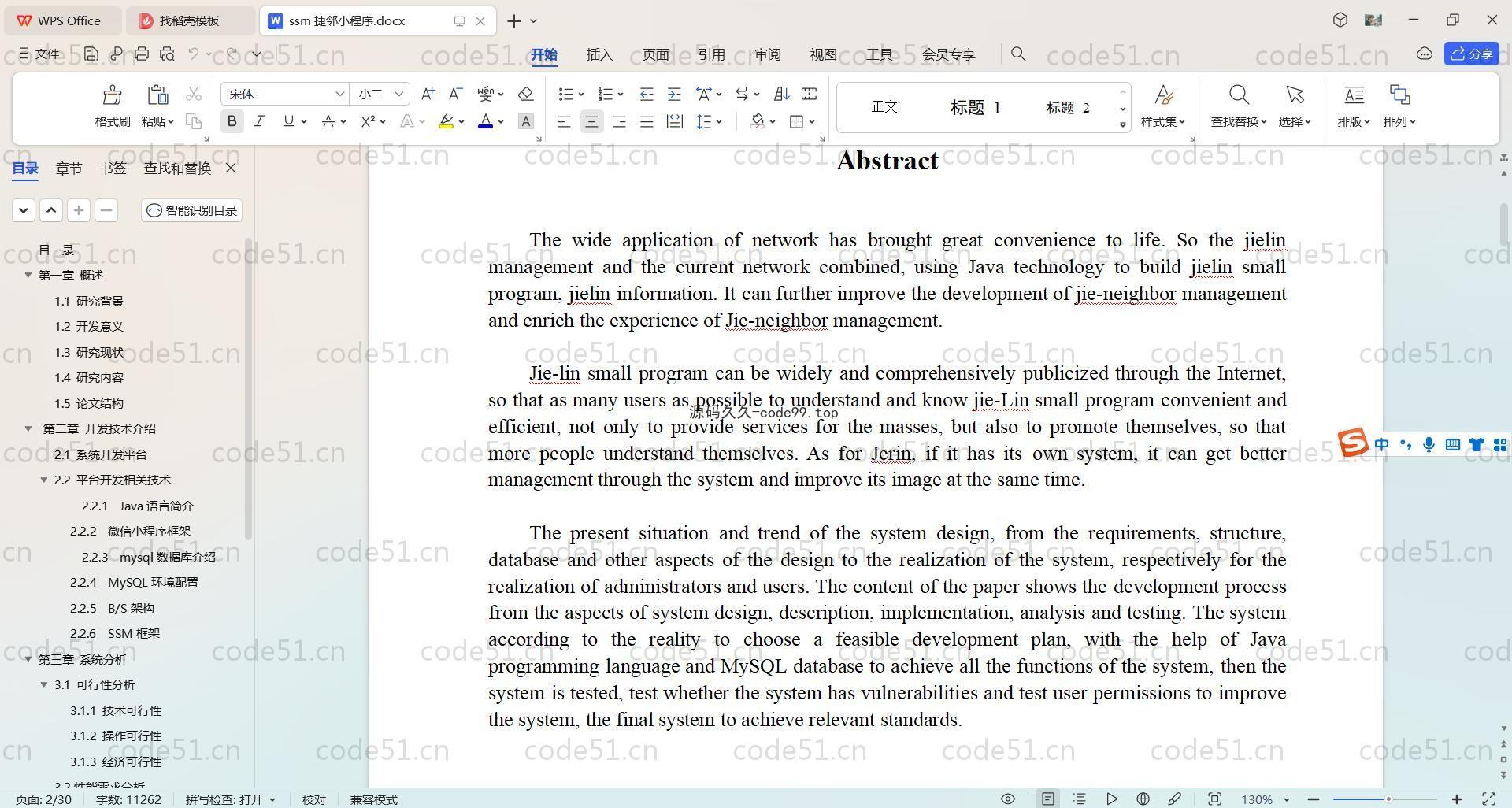
Task: Toggle Bold formatting
Action: point(232,121)
